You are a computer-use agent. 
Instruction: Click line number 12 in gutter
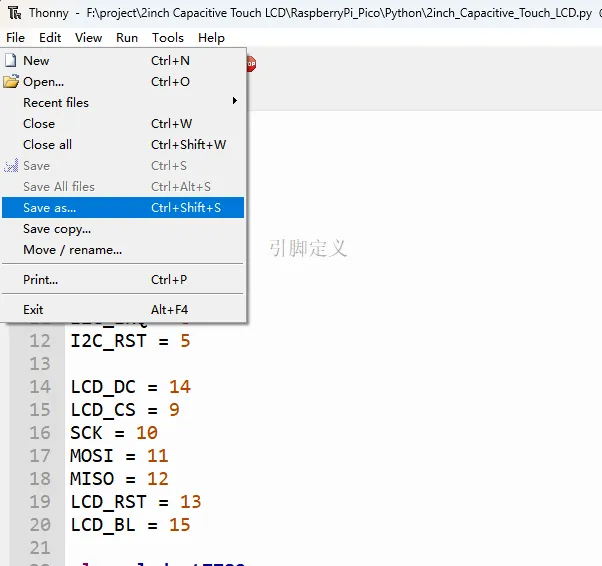click(x=40, y=341)
